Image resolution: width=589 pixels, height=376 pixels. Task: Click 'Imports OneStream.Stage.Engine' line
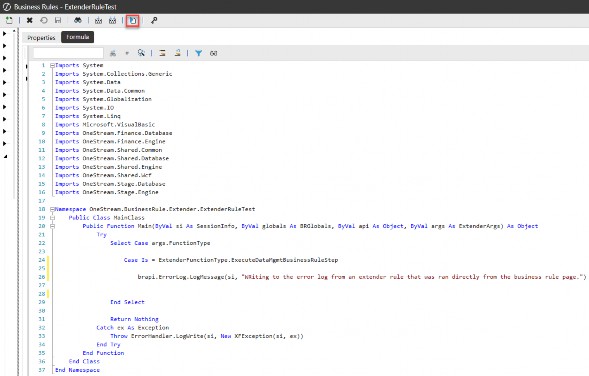coord(106,192)
